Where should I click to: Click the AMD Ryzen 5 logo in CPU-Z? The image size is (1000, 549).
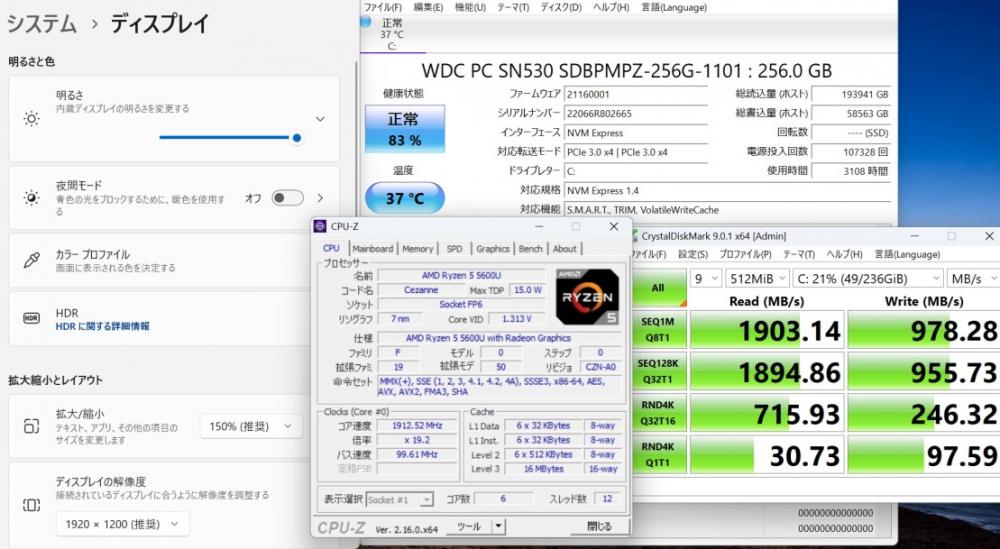(587, 296)
